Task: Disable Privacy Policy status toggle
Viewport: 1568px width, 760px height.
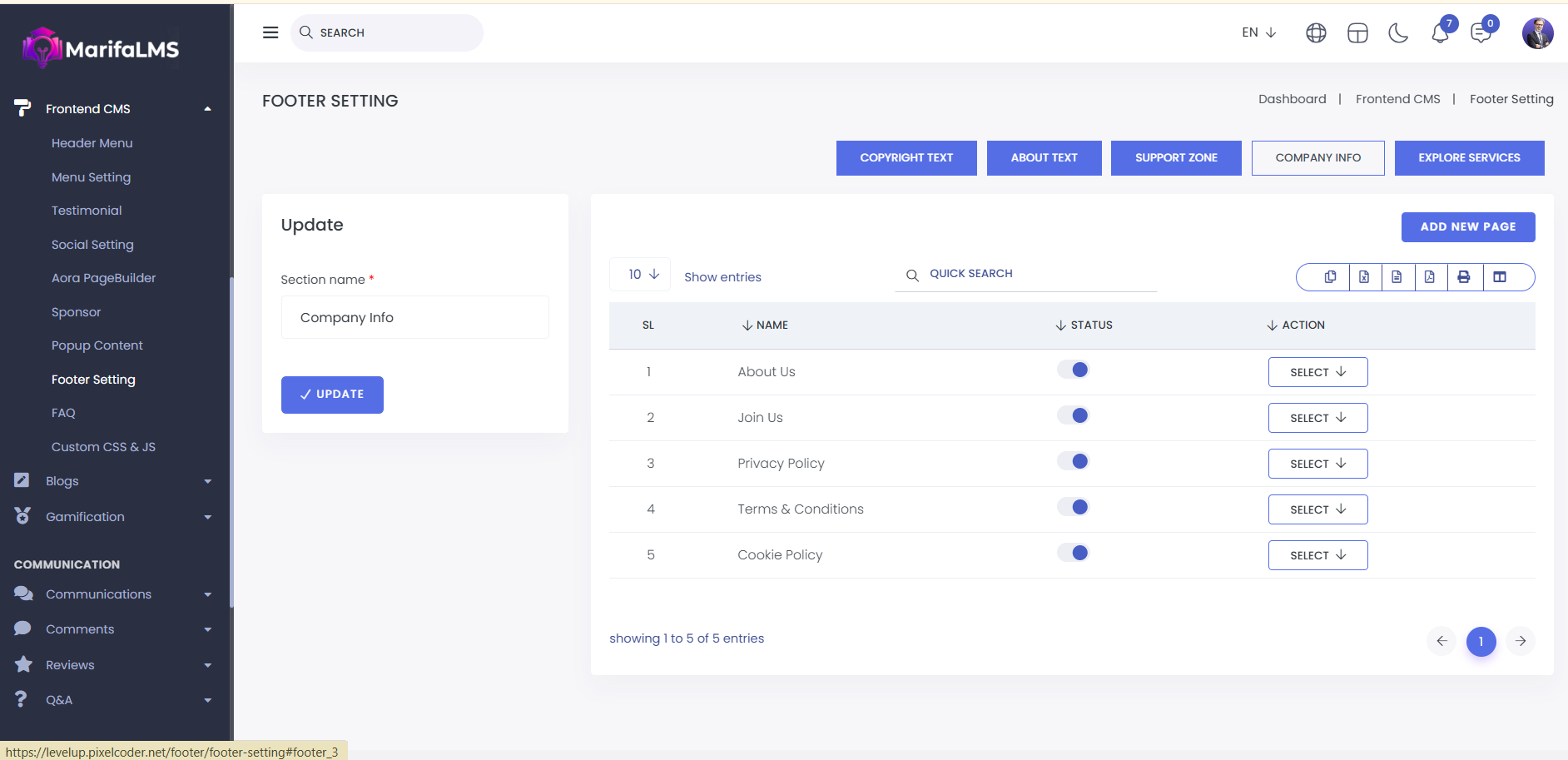Action: [x=1073, y=462]
